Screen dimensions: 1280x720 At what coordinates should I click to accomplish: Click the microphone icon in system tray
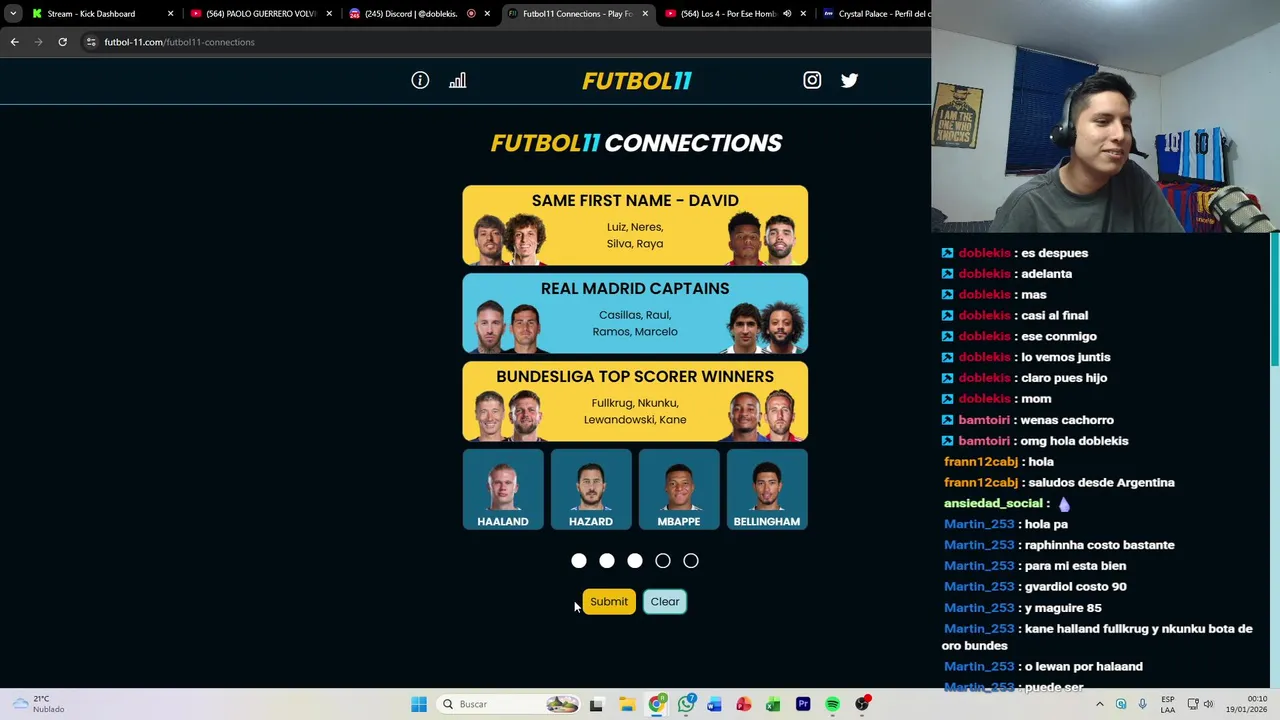(1142, 704)
